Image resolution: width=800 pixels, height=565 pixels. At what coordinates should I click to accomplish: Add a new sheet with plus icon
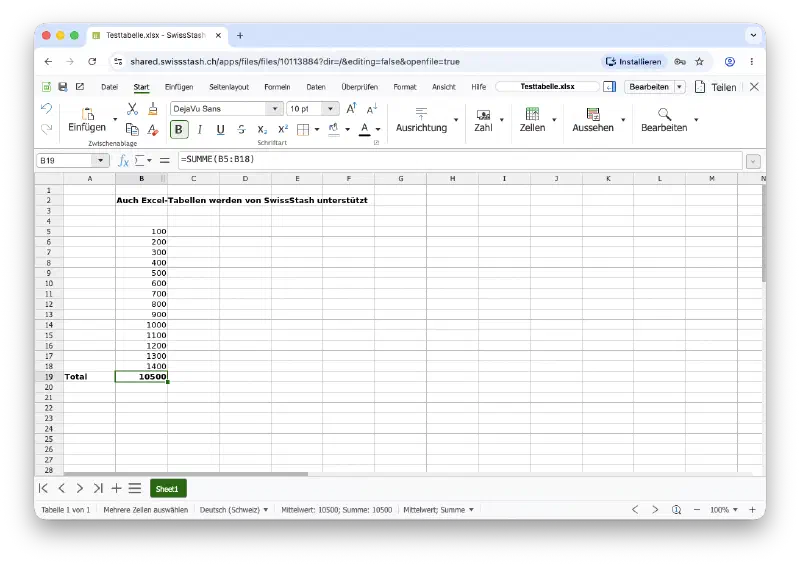[116, 488]
